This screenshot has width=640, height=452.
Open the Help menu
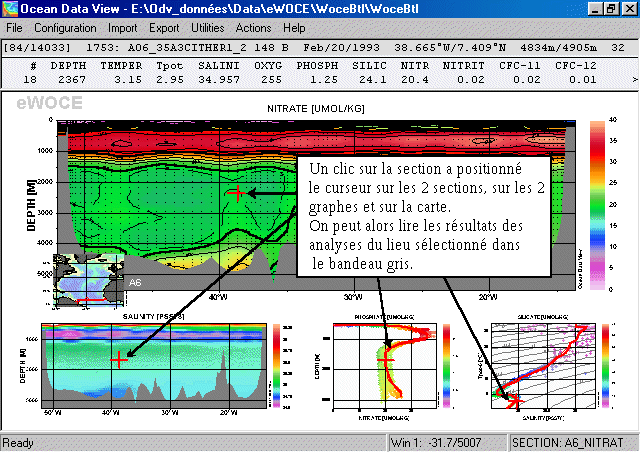point(294,28)
